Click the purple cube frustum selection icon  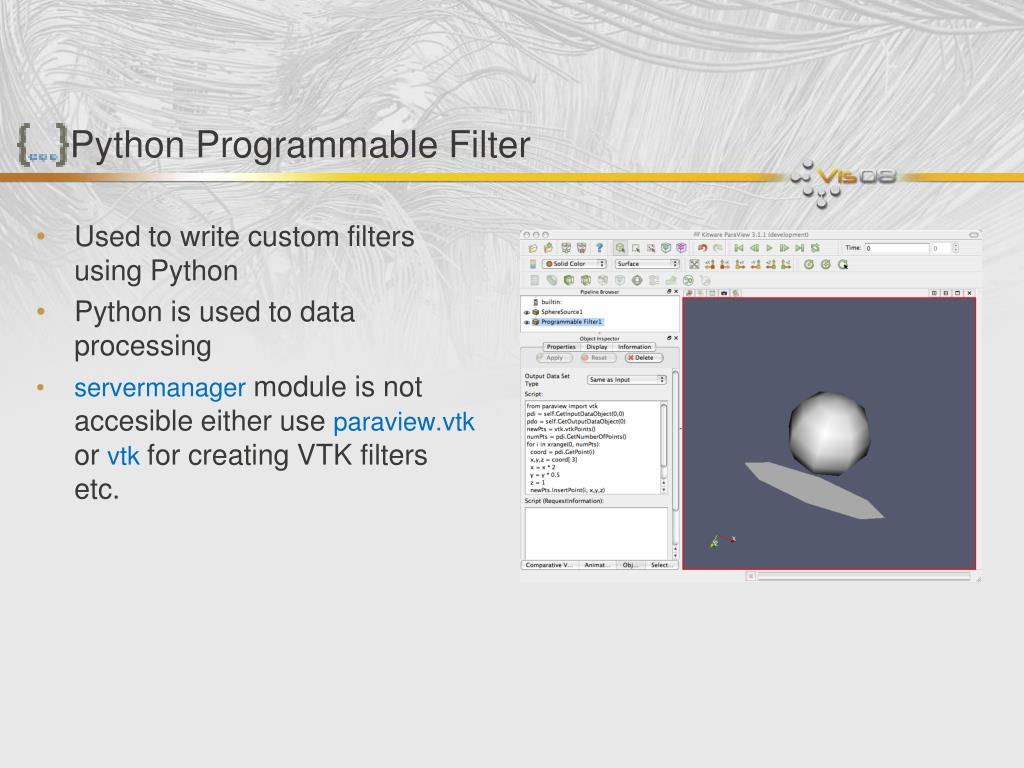coord(681,248)
